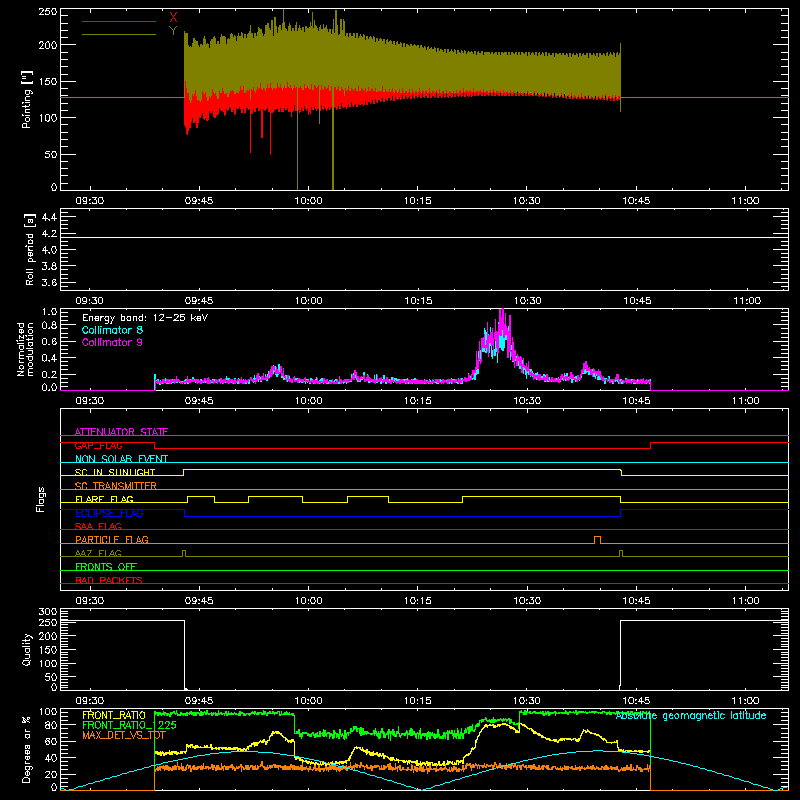Screen dimensions: 800x800
Task: Click the FLARE_FLAG label
Action: coord(104,499)
